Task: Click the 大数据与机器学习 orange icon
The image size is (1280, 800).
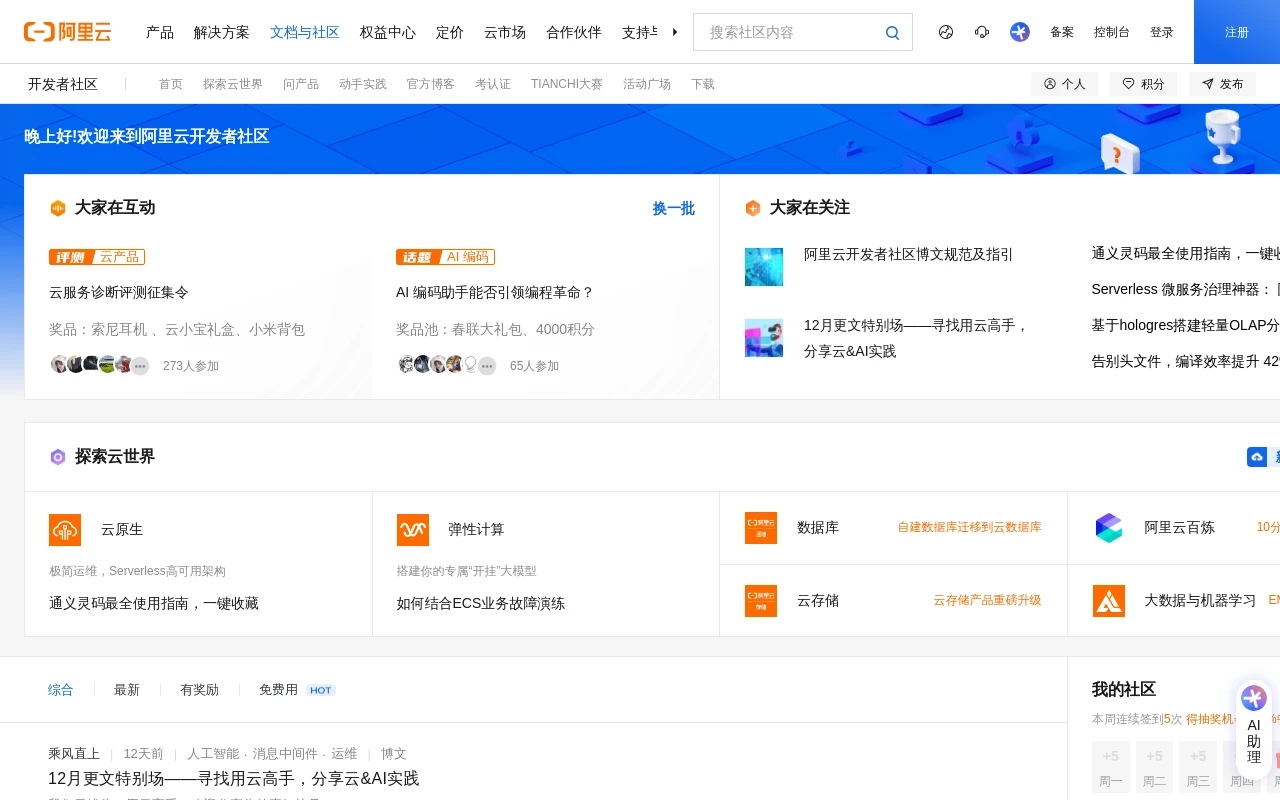Action: click(x=1109, y=601)
